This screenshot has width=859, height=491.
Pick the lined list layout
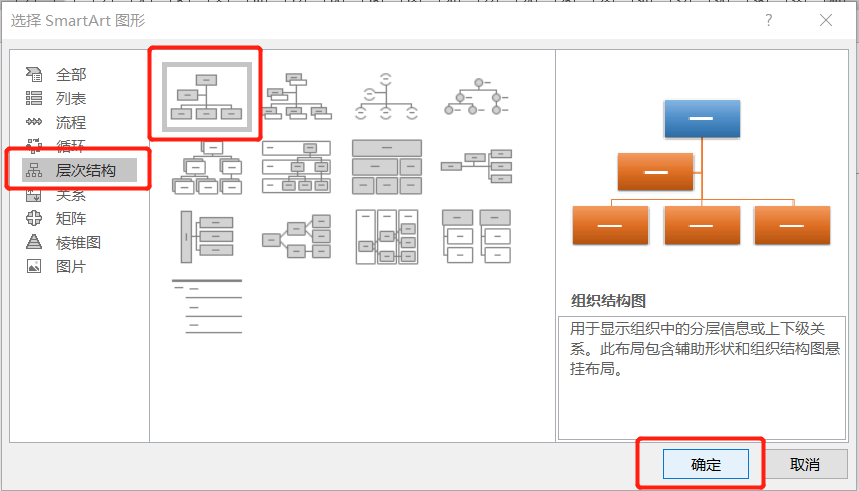tap(207, 307)
